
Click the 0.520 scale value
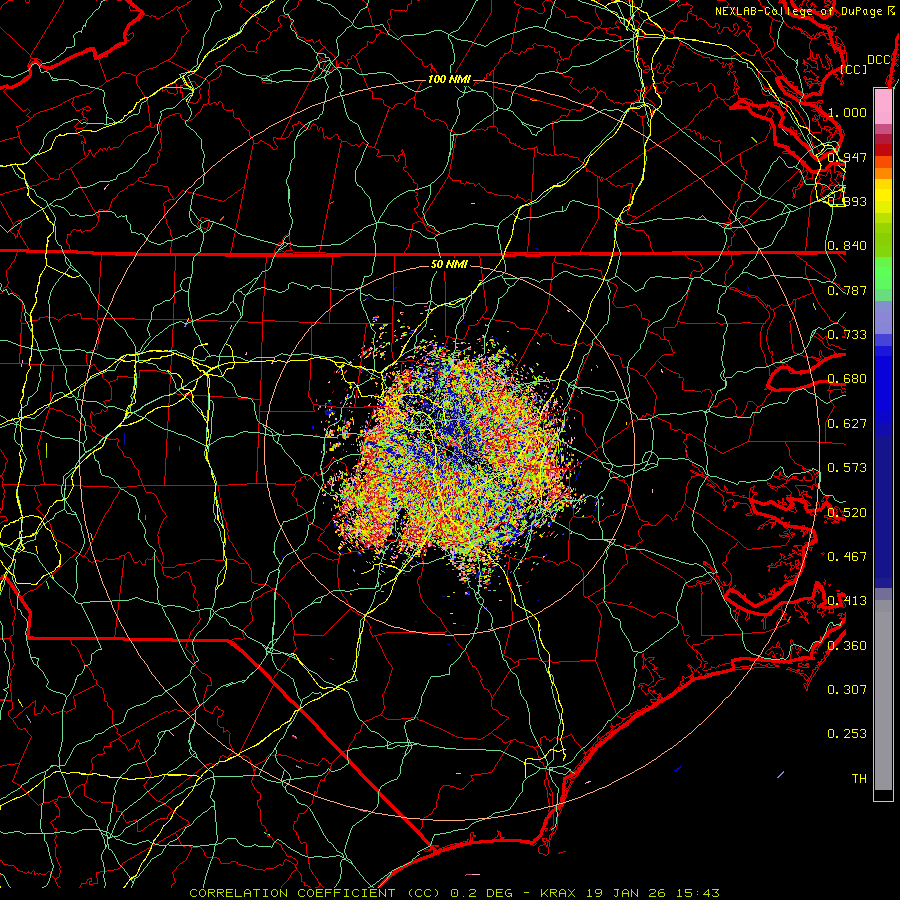click(x=847, y=513)
